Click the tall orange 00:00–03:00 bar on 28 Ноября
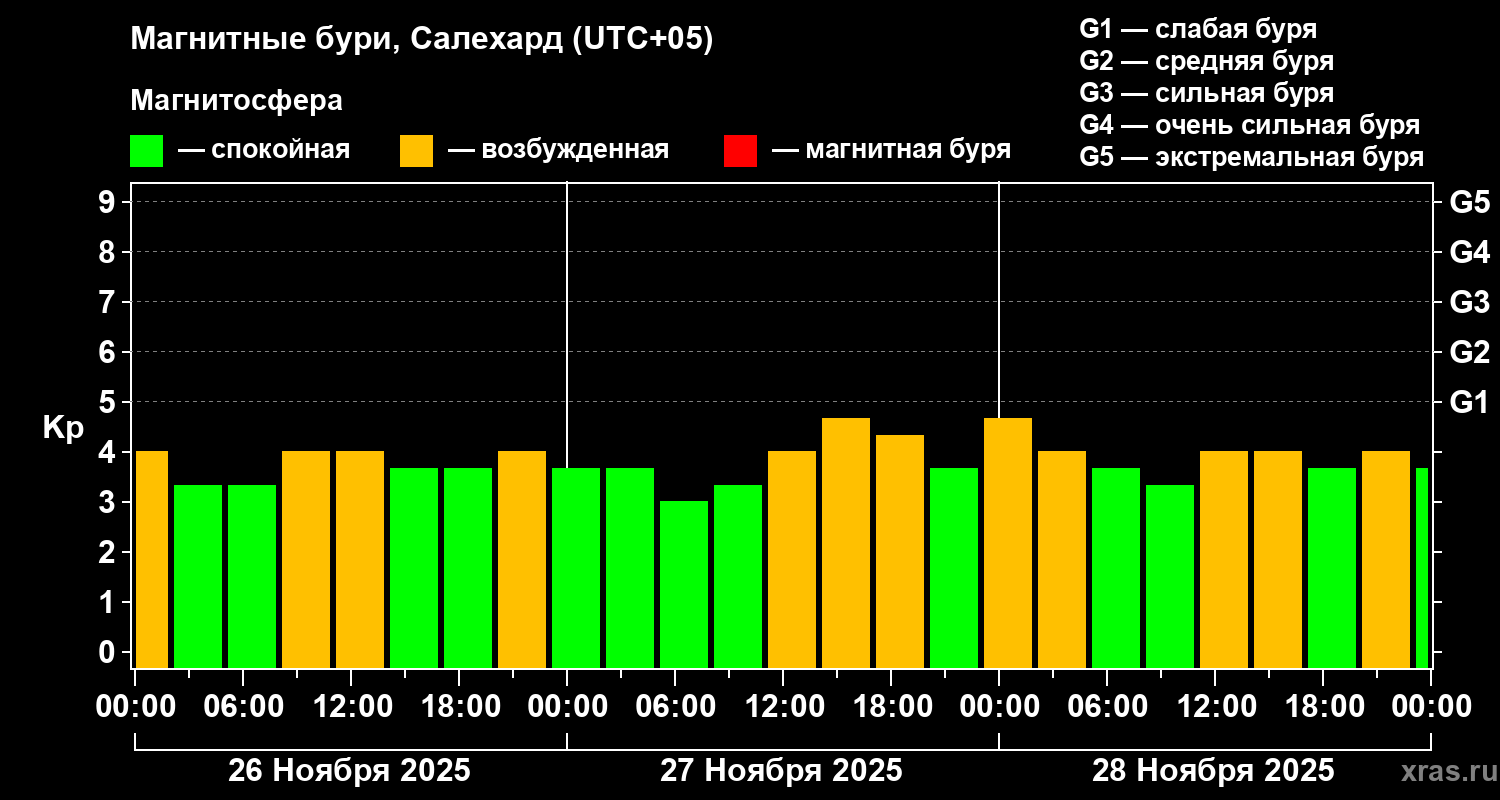The image size is (1500, 800). click(x=1008, y=543)
